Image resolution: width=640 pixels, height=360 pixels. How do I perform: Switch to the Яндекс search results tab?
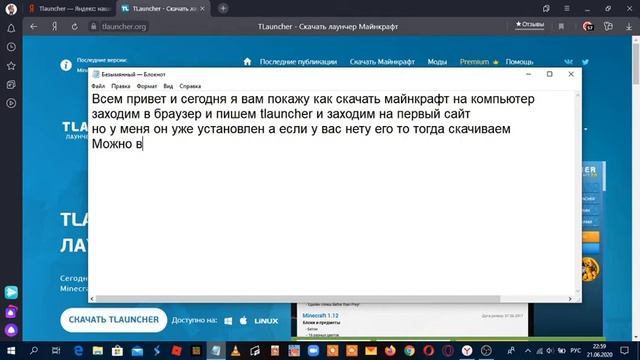(x=70, y=9)
